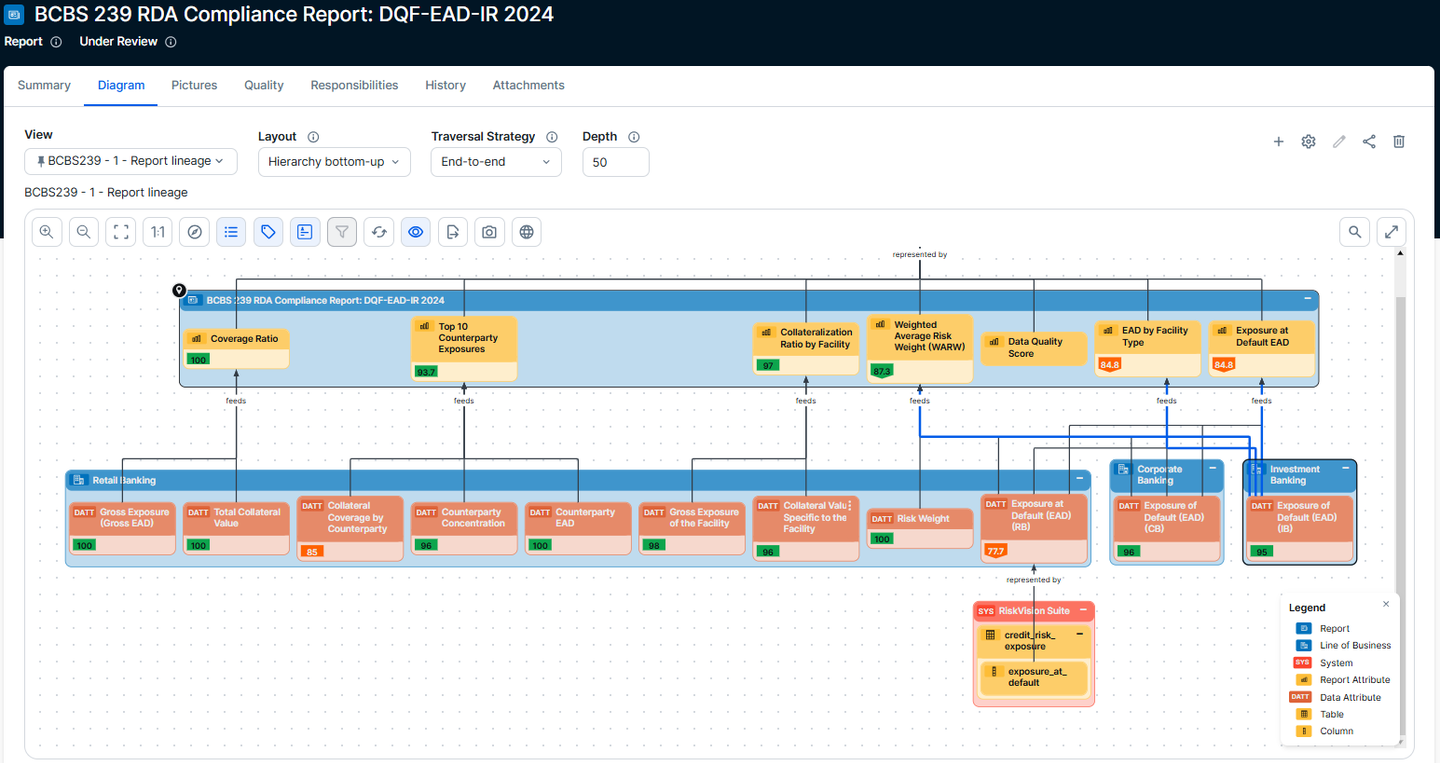Viewport: 1440px width, 763px height.
Task: Expand diagram to fullscreen via arrows icon
Action: 1391,232
